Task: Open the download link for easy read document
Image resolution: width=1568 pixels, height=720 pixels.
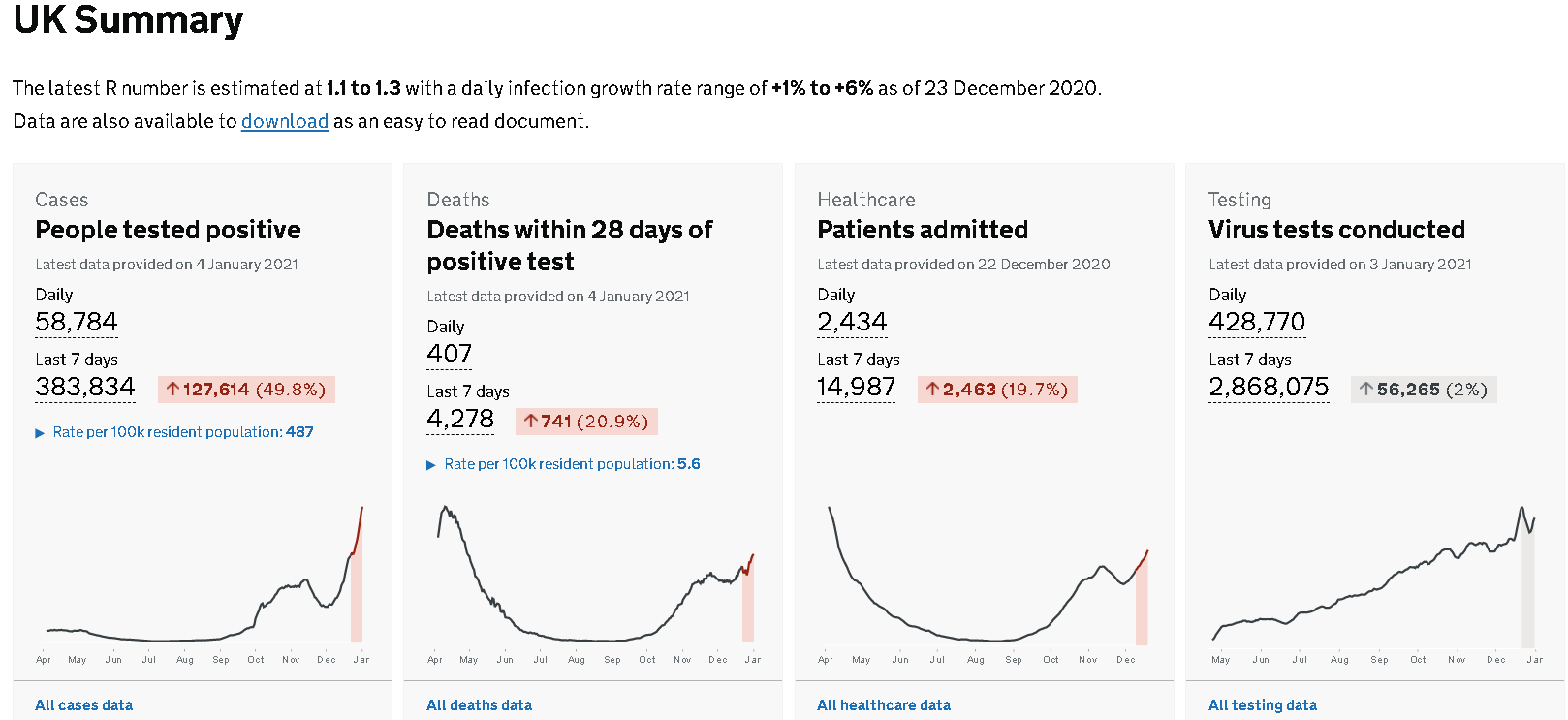Action: pos(285,121)
